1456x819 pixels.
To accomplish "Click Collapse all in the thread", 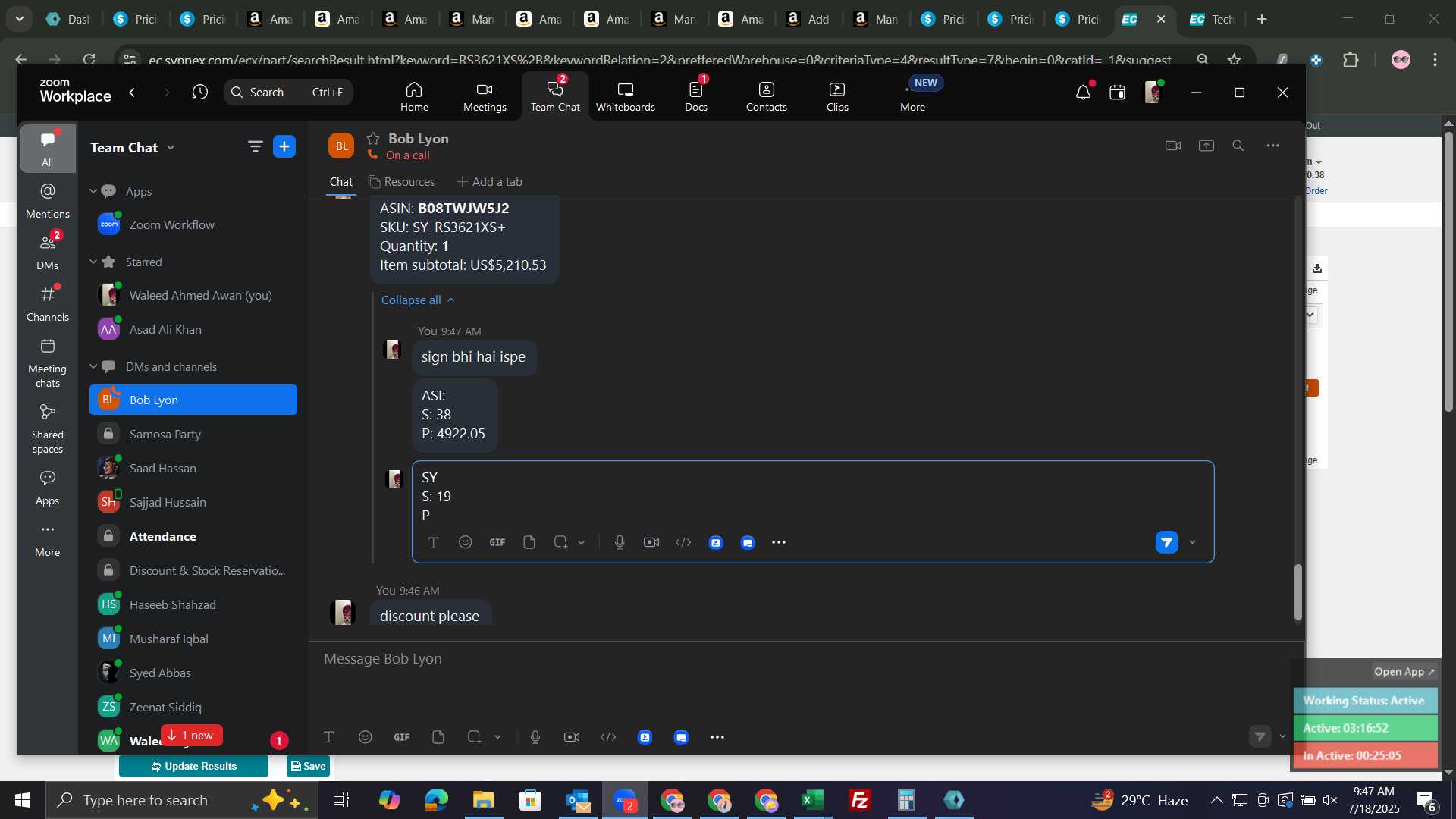I will (418, 300).
